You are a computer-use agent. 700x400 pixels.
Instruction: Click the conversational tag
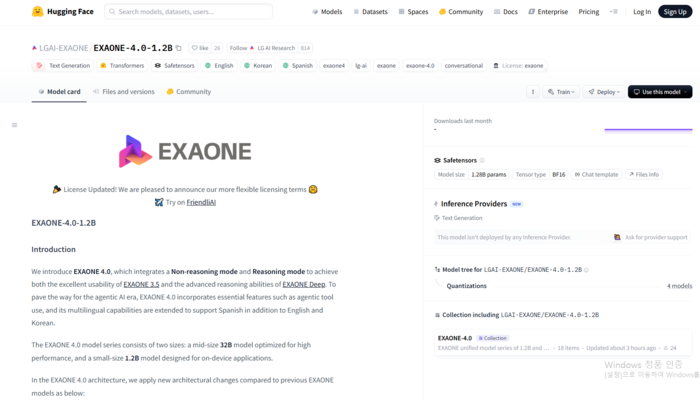point(463,66)
